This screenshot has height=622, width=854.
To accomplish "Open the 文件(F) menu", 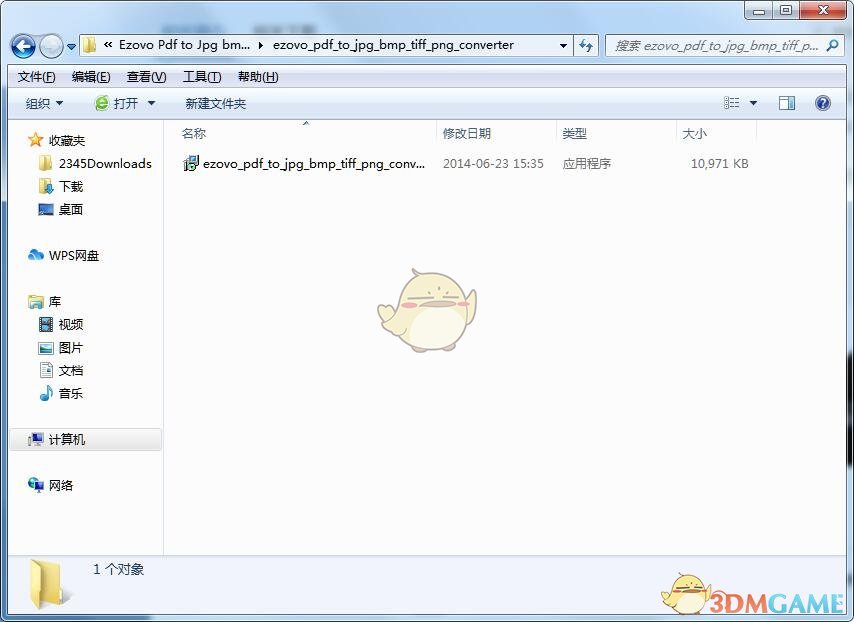I will coord(36,77).
